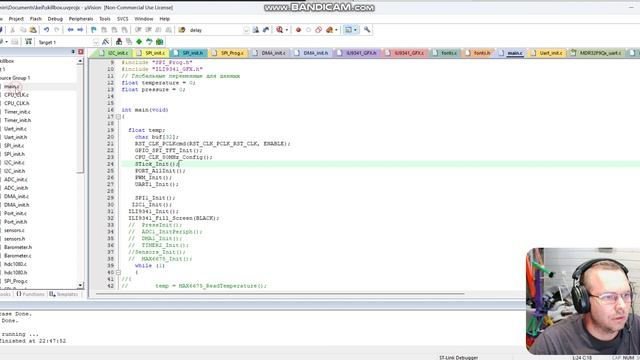The image size is (640, 360).
Task: Click the incremental find icon beside search box
Action: click(x=266, y=30)
